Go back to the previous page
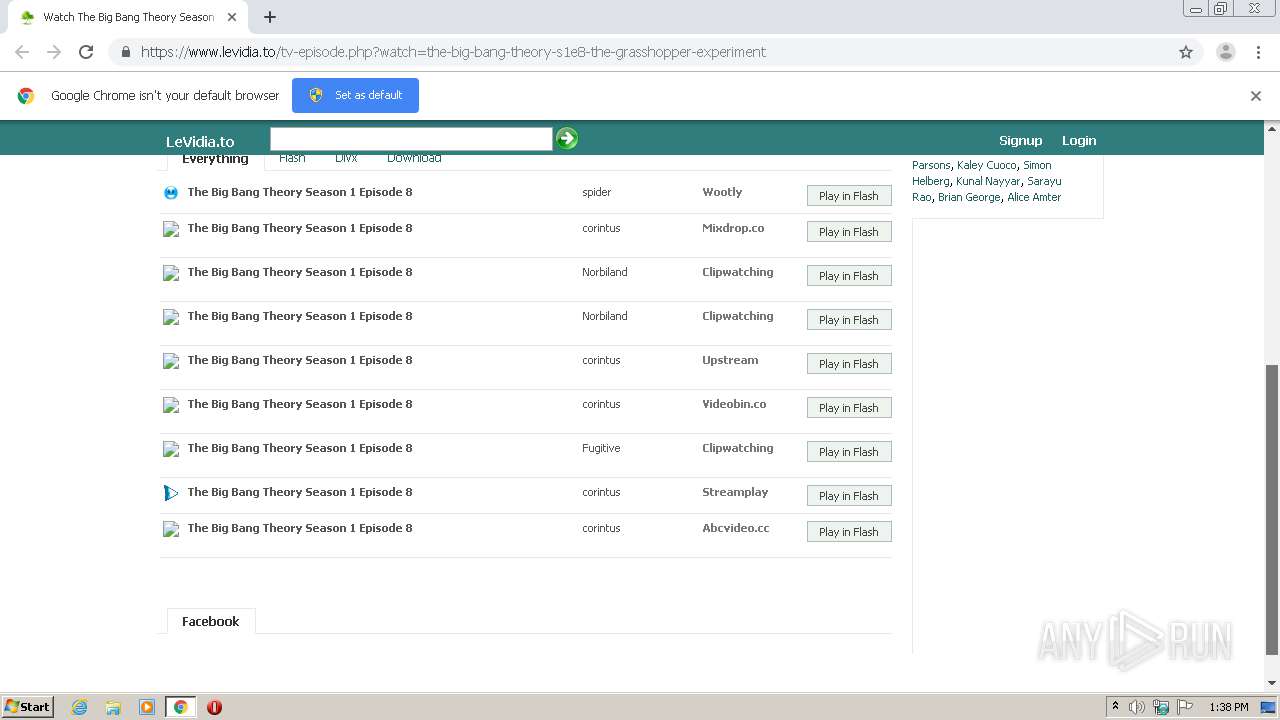This screenshot has height=720, width=1280. click(x=22, y=52)
